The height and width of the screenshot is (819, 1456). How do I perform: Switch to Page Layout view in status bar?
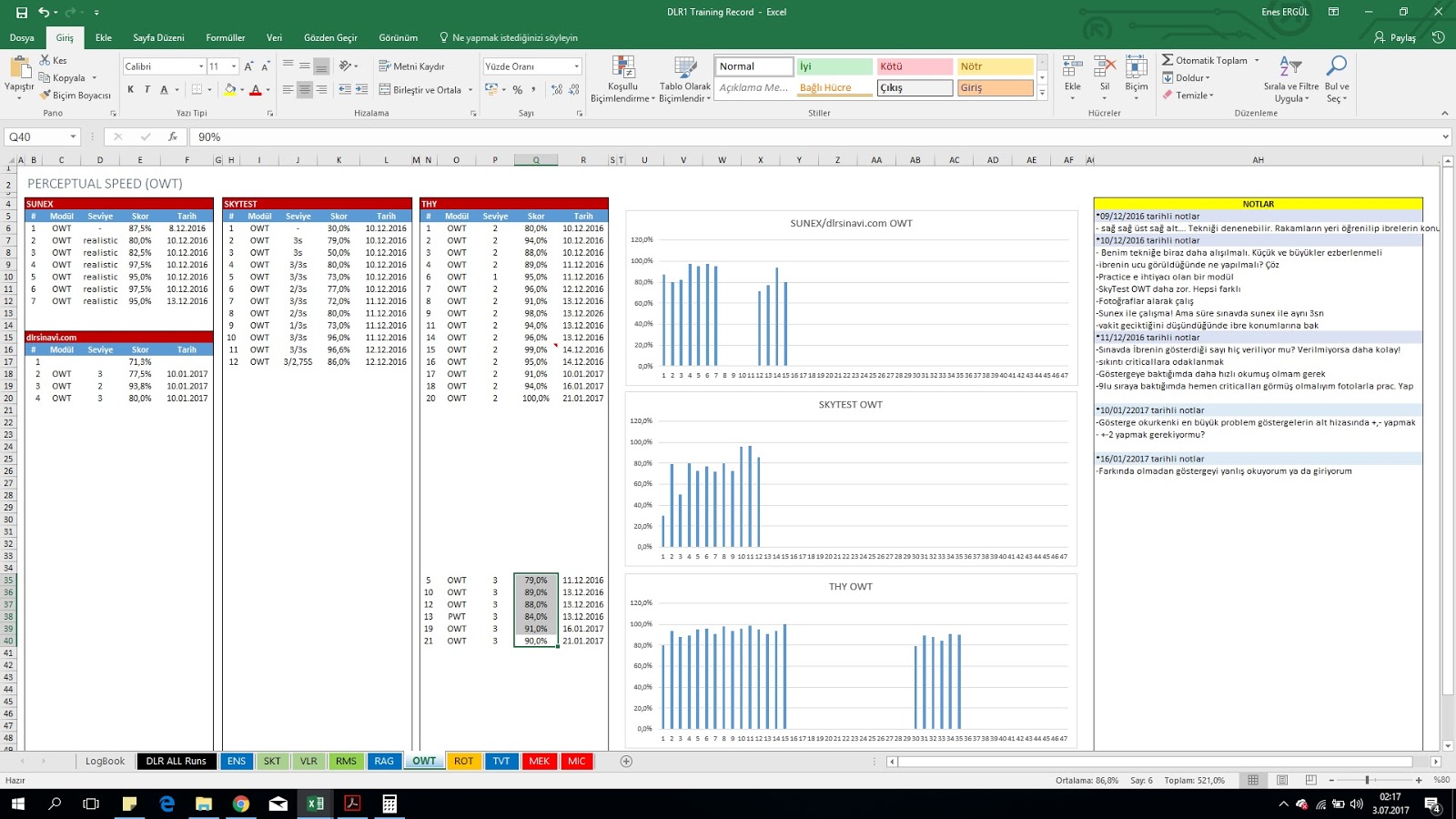1282,780
